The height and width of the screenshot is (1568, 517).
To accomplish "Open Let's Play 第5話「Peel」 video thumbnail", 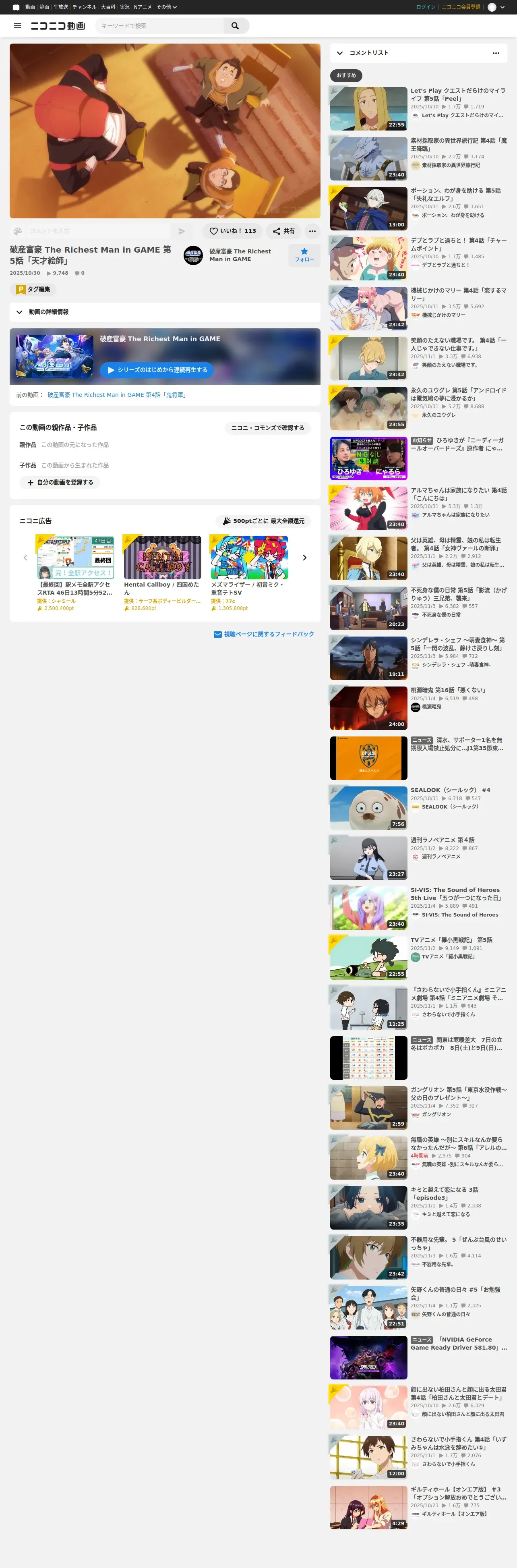I will [x=368, y=108].
